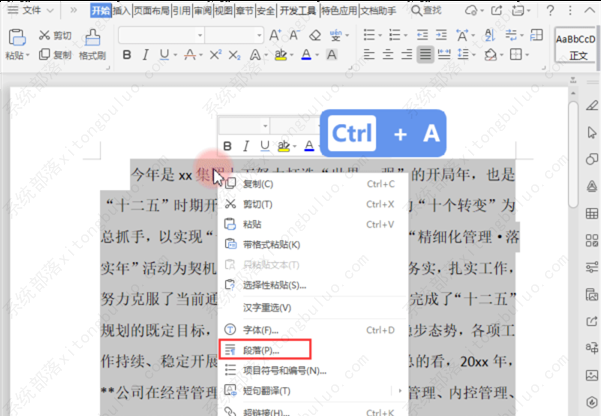Viewport: 601px width, 416px height.
Task: Click the bulleted list icon
Action: point(369,35)
